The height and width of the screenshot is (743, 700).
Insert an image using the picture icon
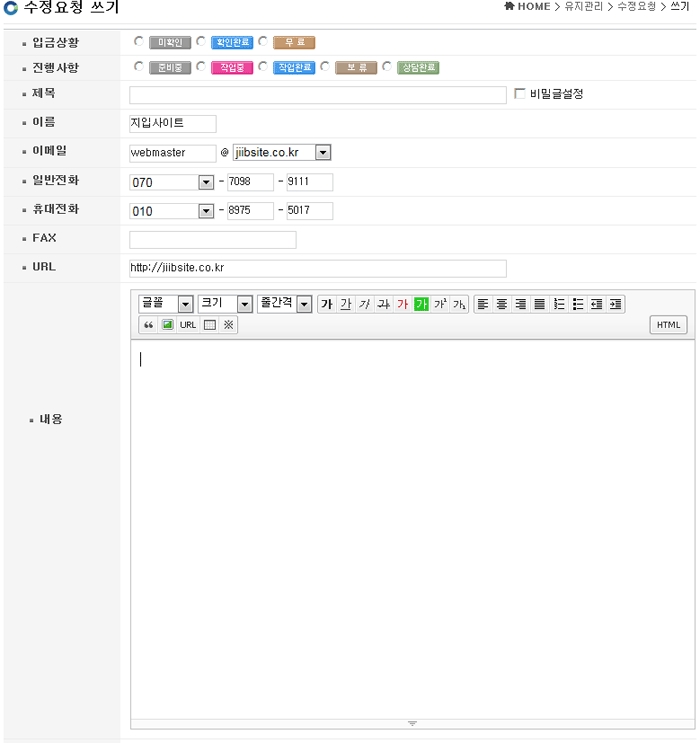(x=168, y=325)
